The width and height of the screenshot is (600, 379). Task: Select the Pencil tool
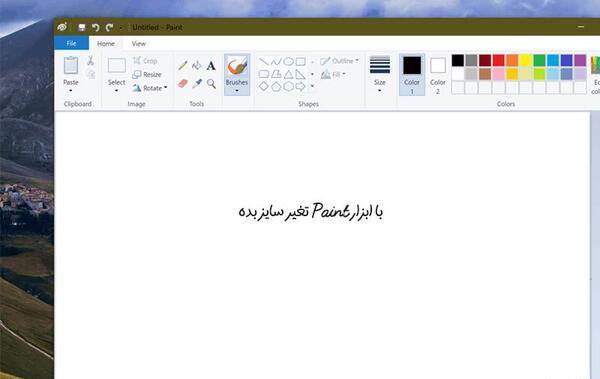(x=183, y=65)
